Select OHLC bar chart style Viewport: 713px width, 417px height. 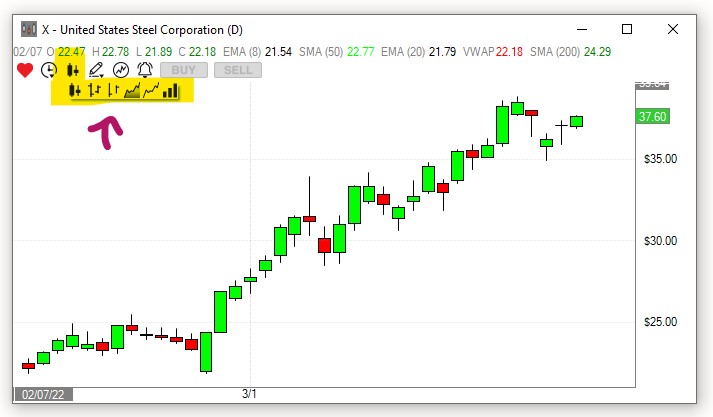95,91
